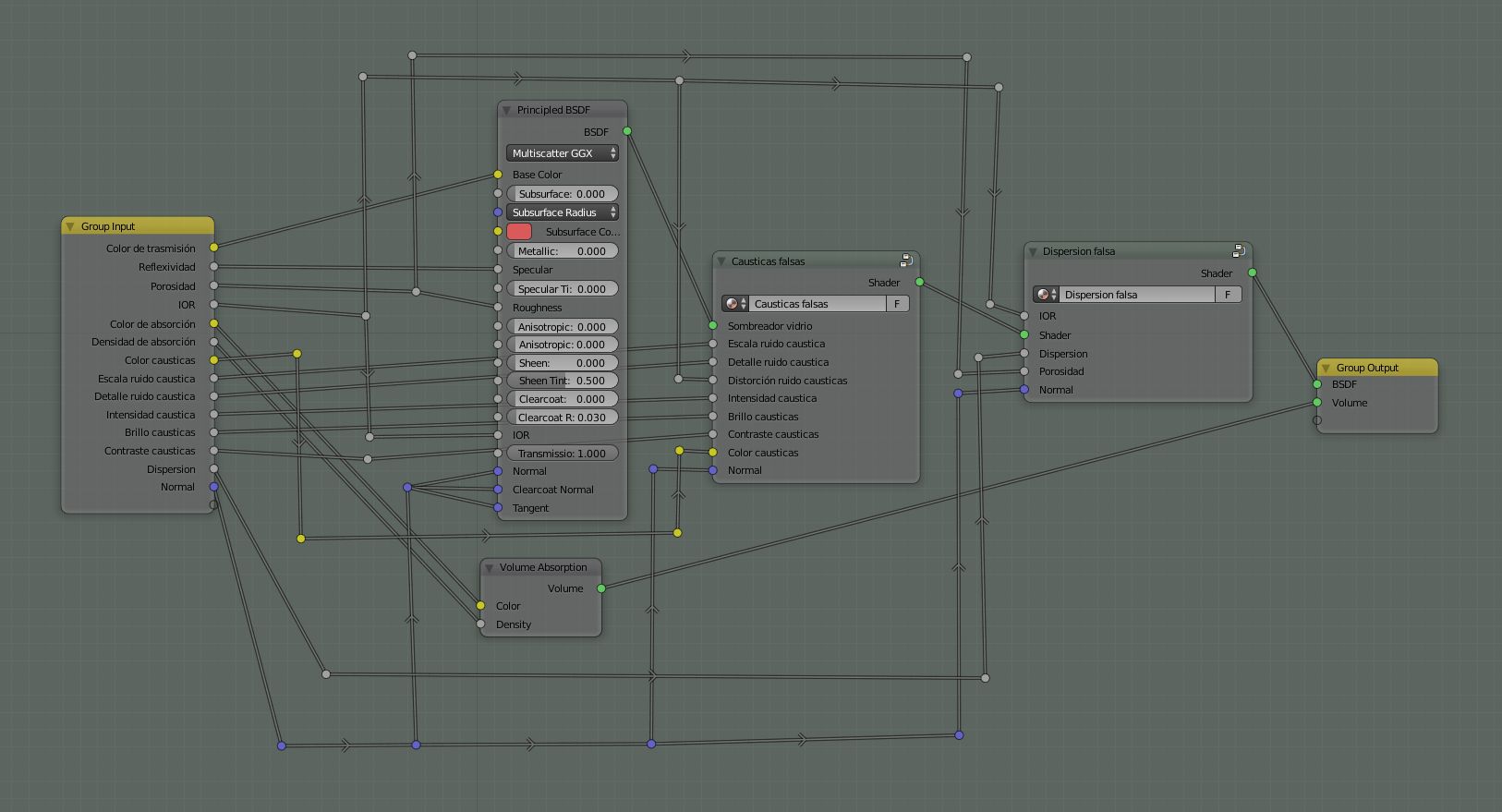The image size is (1502, 812).
Task: Open the Multiscatter GGX distribution dropdown
Action: (563, 153)
